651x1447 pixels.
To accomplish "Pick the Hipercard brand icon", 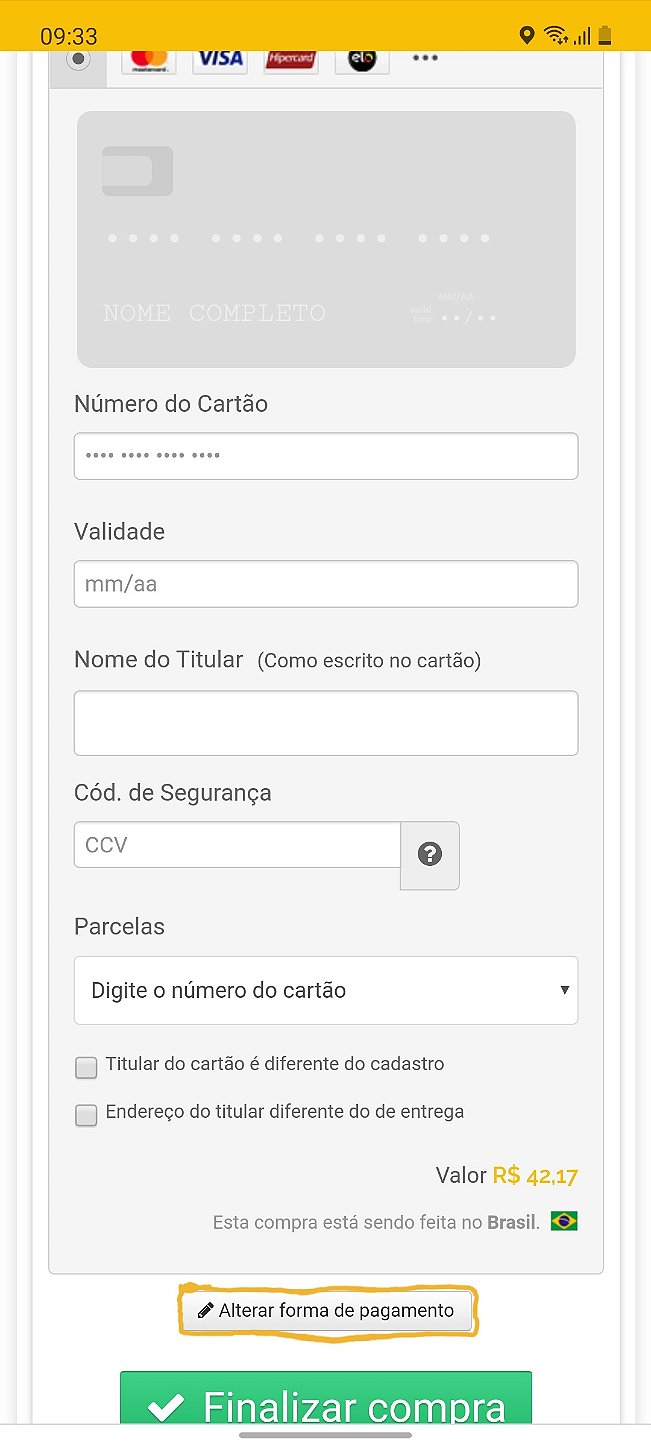I will [291, 58].
